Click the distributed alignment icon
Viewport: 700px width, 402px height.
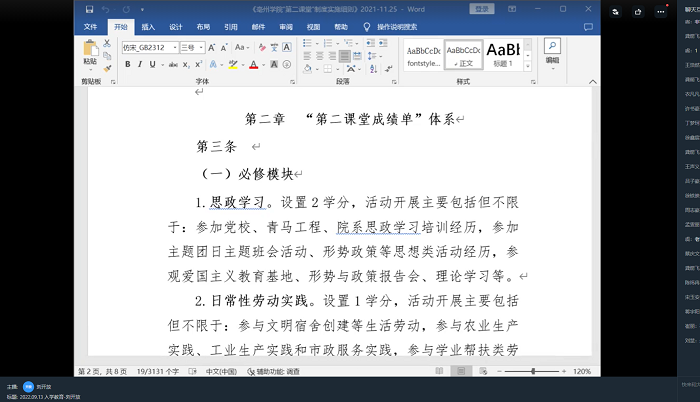[x=357, y=56]
